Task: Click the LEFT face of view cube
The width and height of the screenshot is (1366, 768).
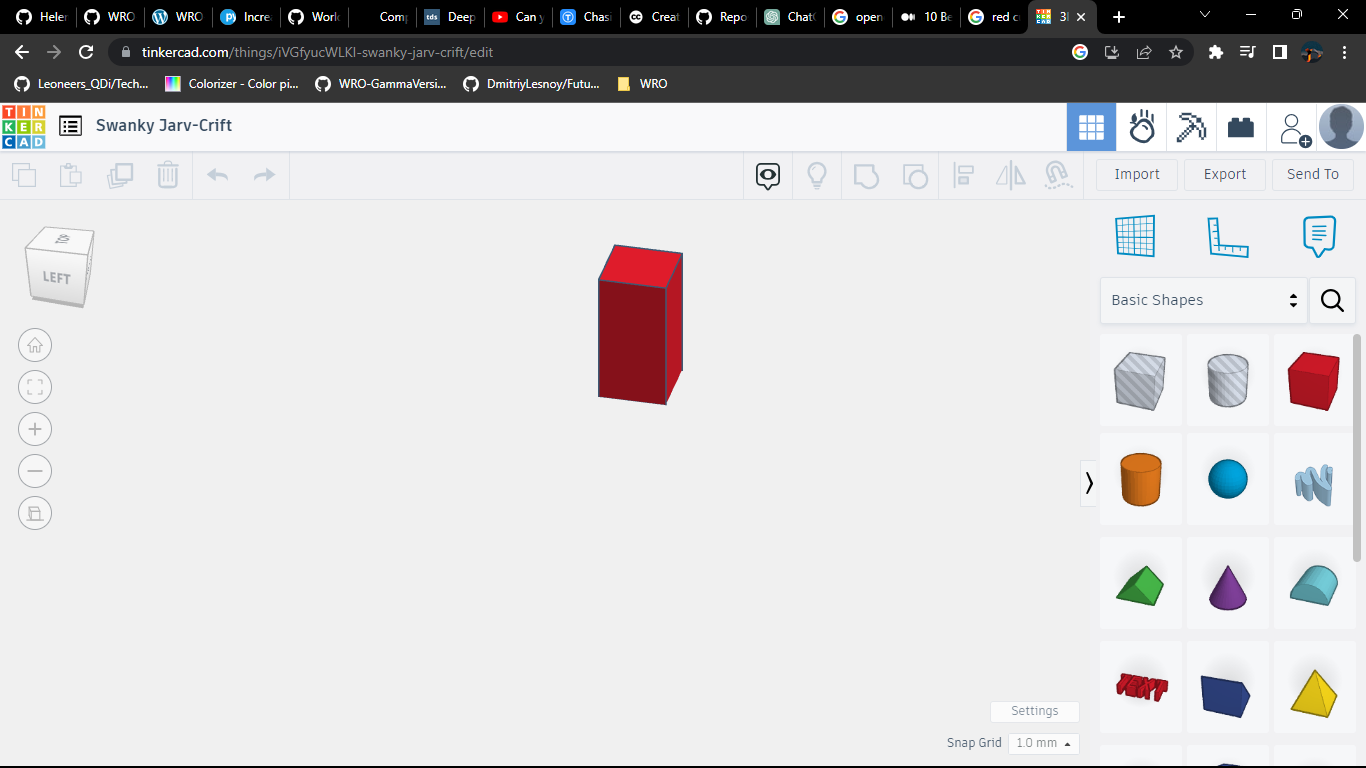Action: (x=56, y=277)
